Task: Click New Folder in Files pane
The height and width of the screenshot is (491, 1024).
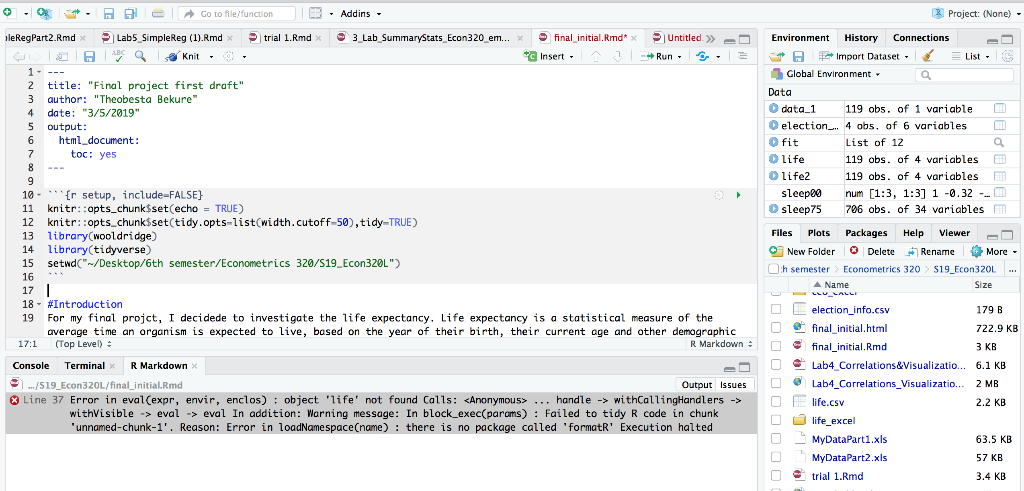Action: 803,251
